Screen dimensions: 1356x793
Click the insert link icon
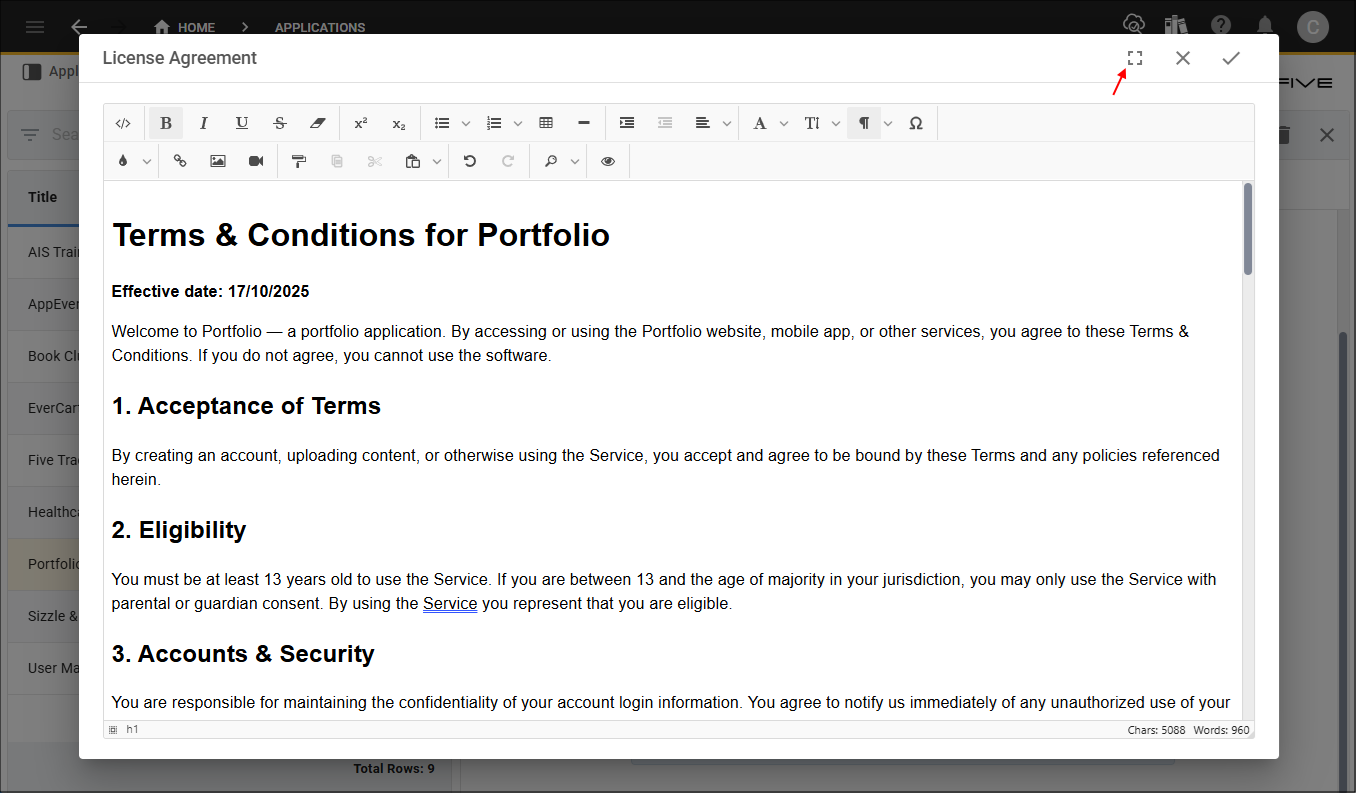pyautogui.click(x=180, y=161)
